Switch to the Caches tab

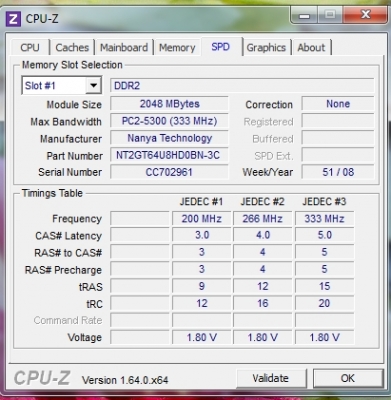click(x=72, y=47)
